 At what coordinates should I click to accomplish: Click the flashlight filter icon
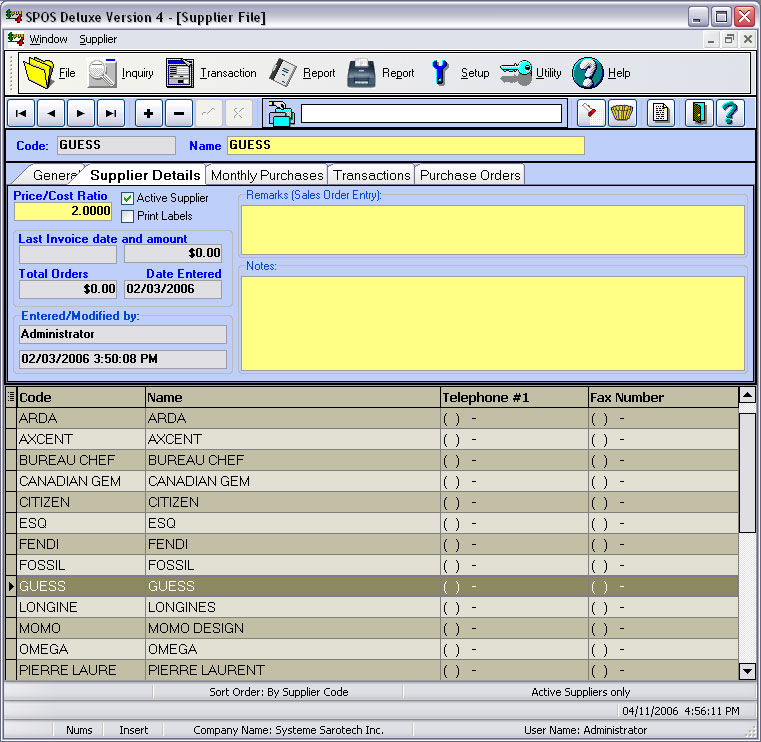[591, 114]
